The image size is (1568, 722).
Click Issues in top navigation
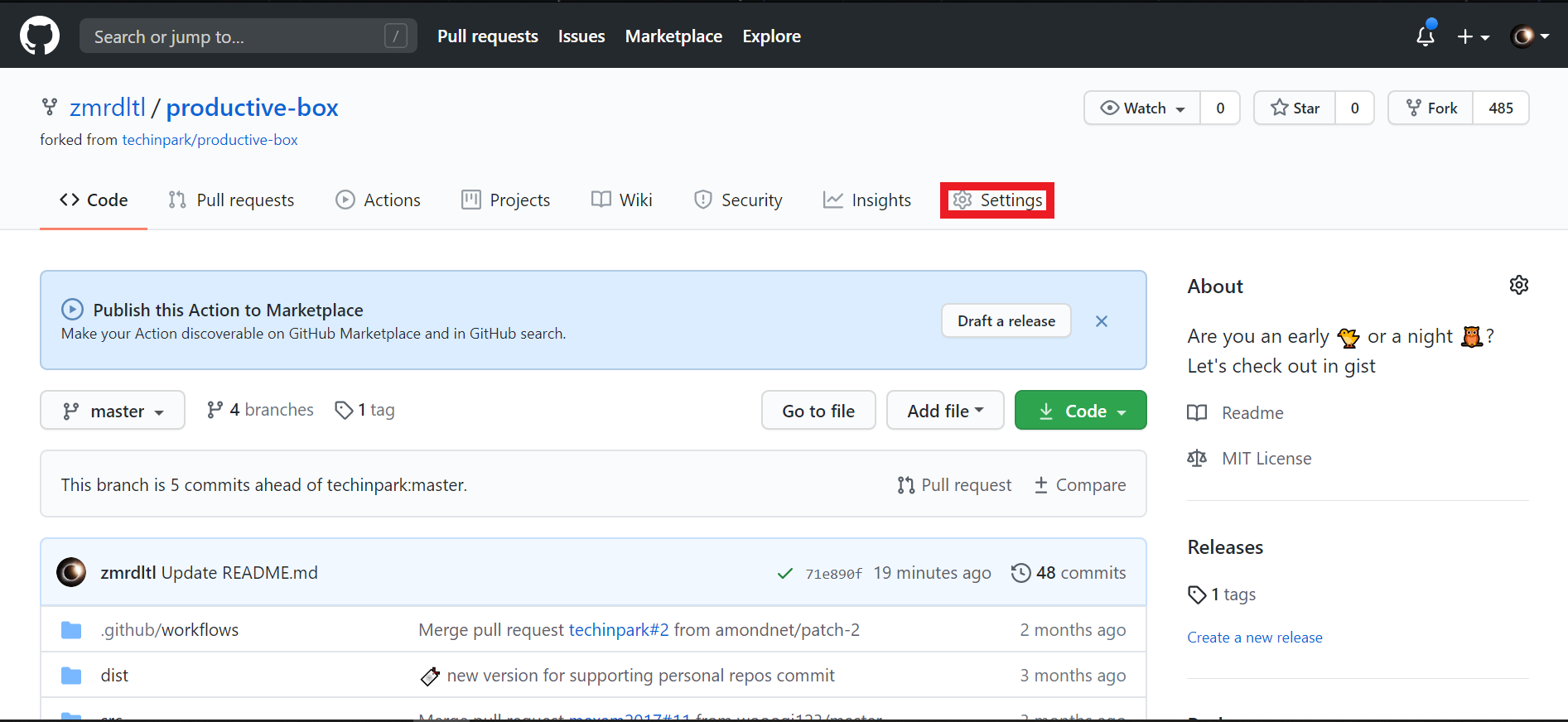581,36
